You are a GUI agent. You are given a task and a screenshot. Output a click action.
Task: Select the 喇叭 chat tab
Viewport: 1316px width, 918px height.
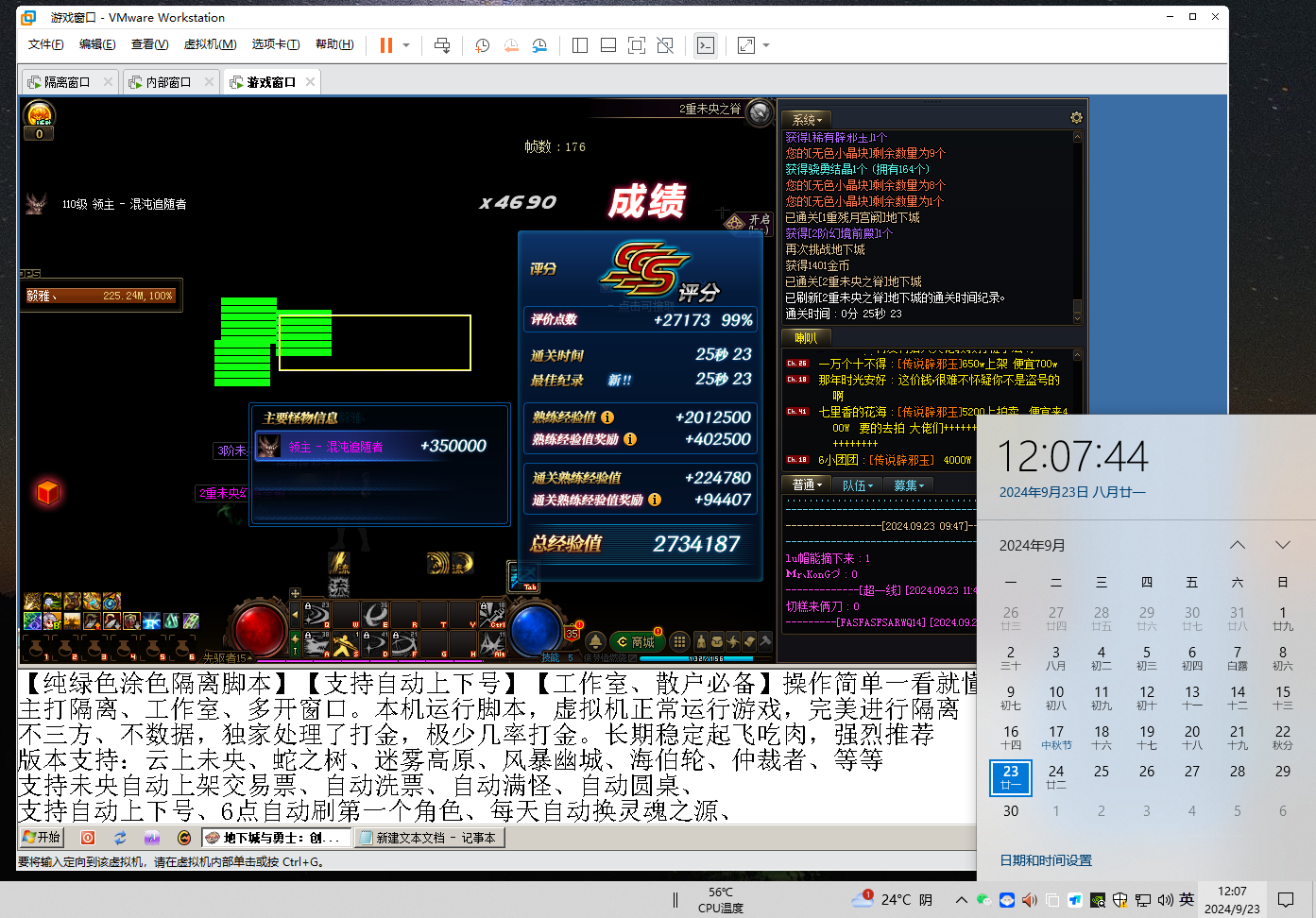click(x=806, y=337)
